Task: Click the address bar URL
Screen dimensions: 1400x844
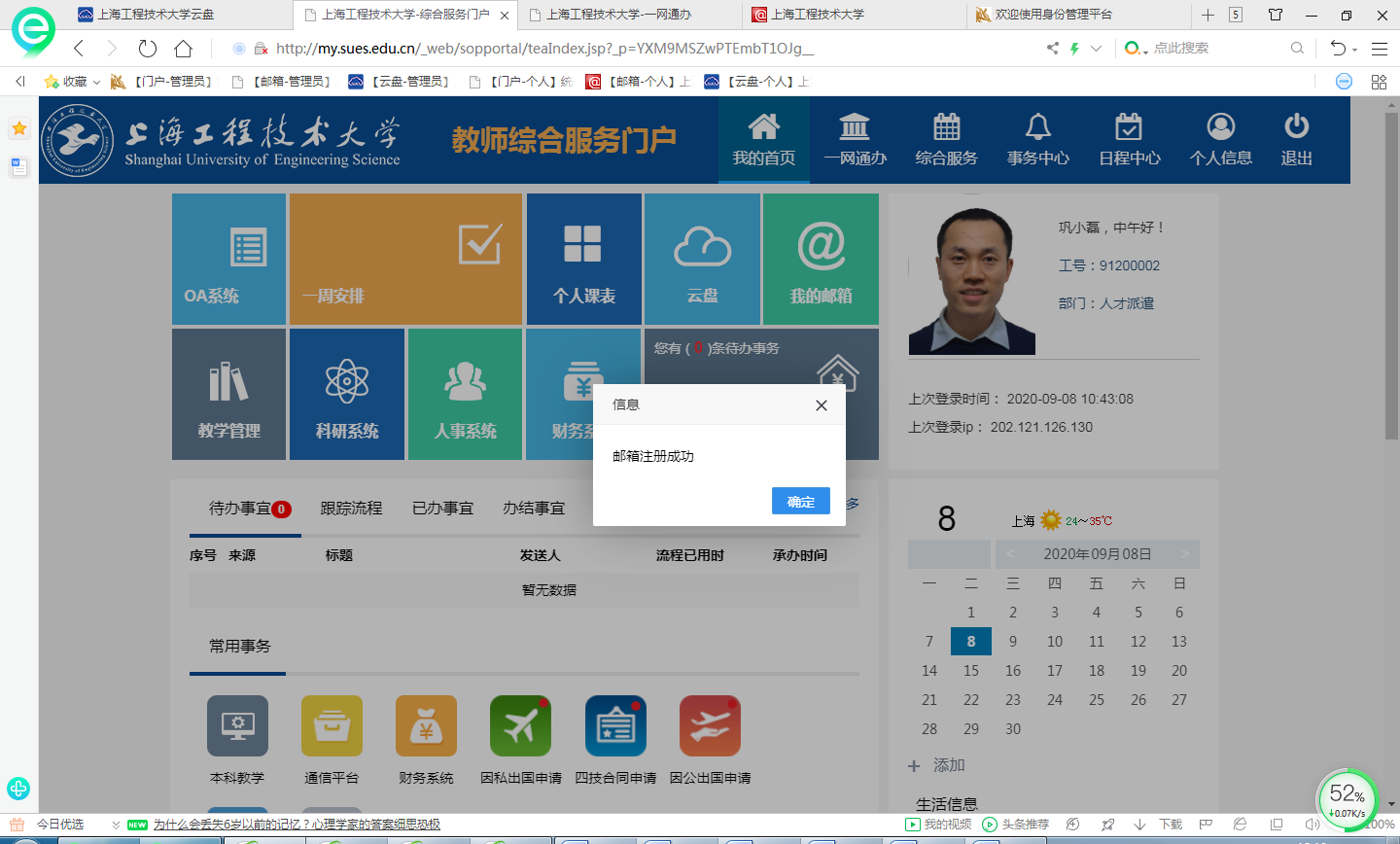Action: pos(544,48)
